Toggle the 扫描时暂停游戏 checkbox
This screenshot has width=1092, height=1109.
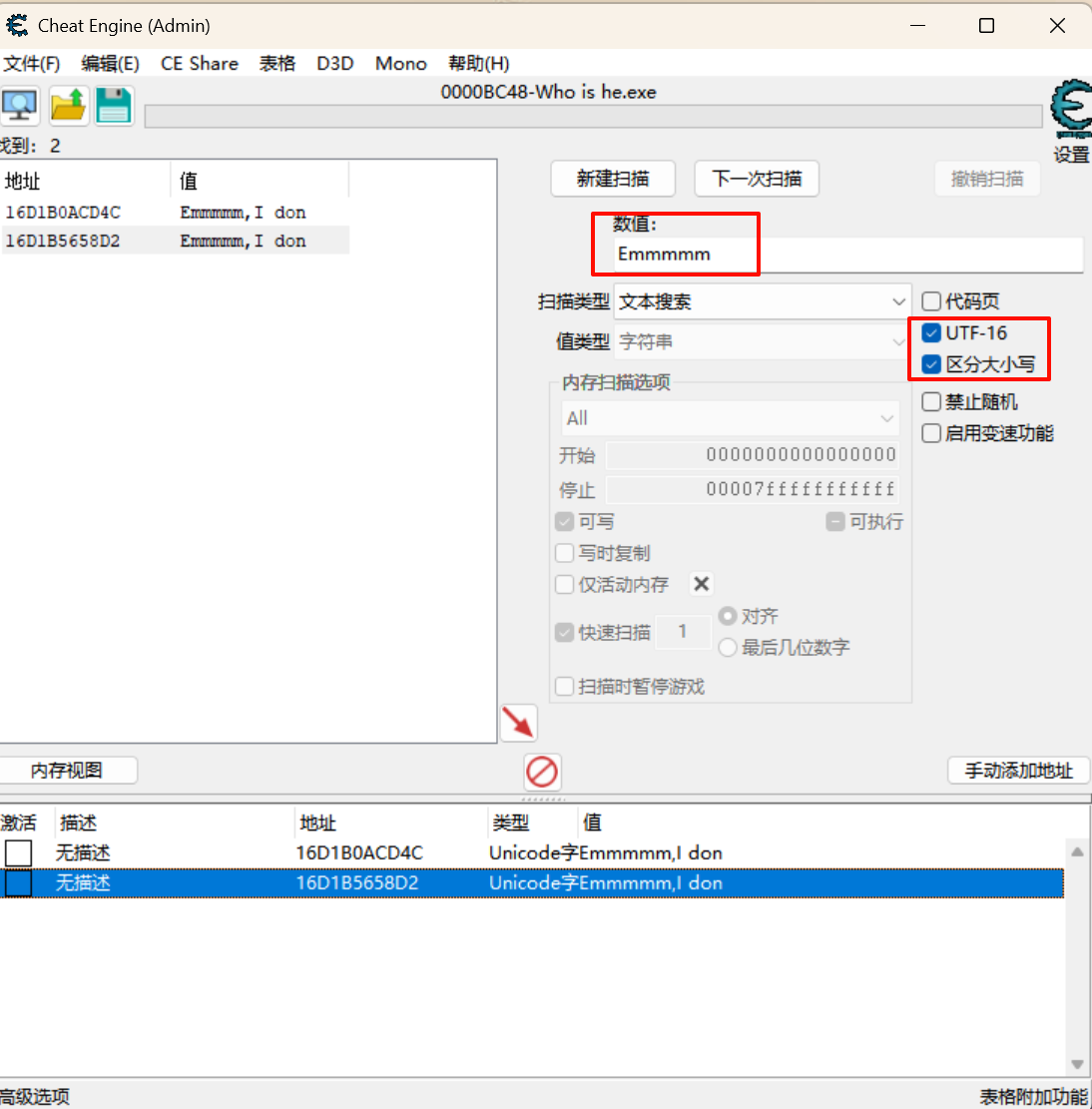click(x=564, y=686)
